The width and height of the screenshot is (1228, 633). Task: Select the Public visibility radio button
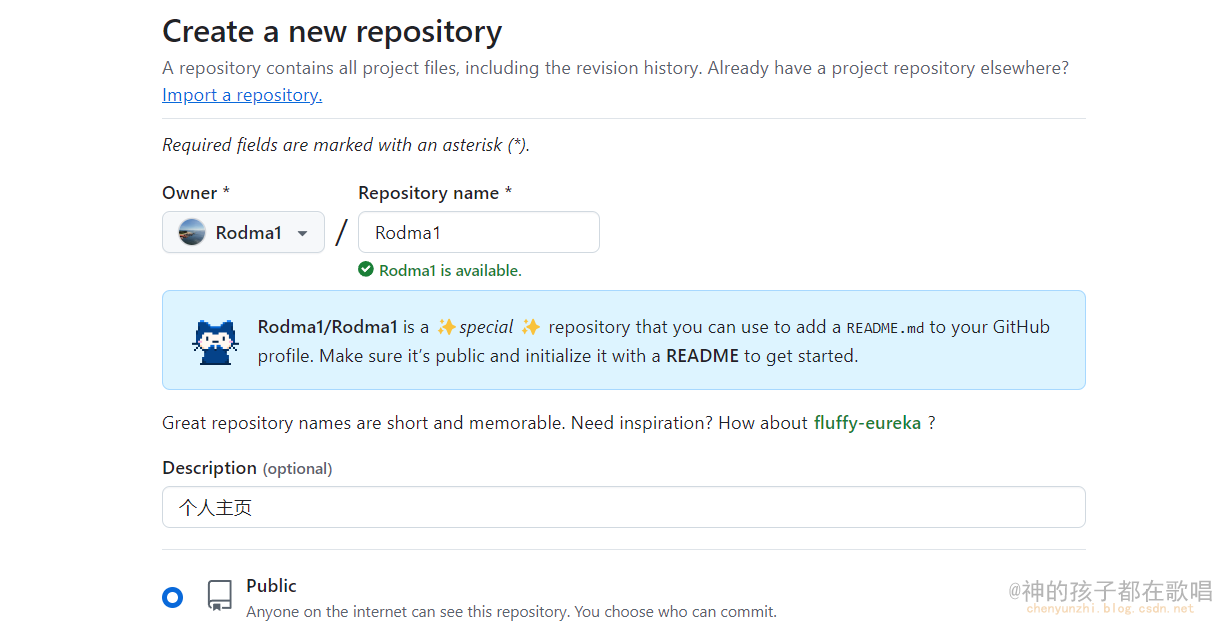[173, 598]
